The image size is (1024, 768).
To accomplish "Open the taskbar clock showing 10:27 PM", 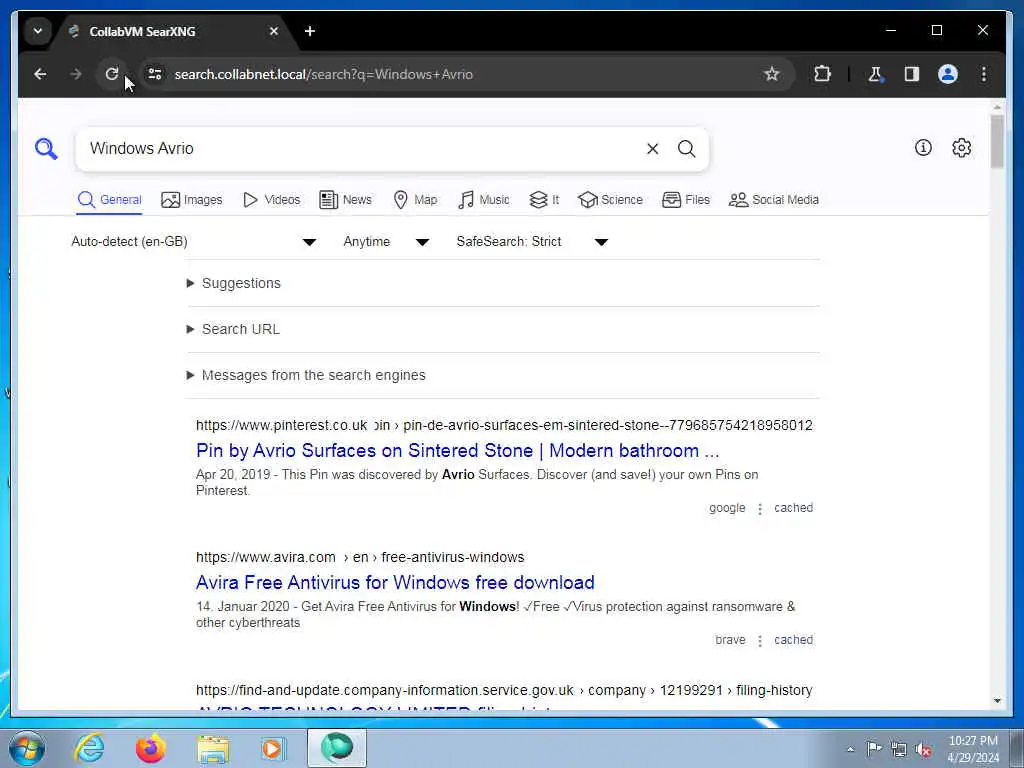I will point(972,749).
